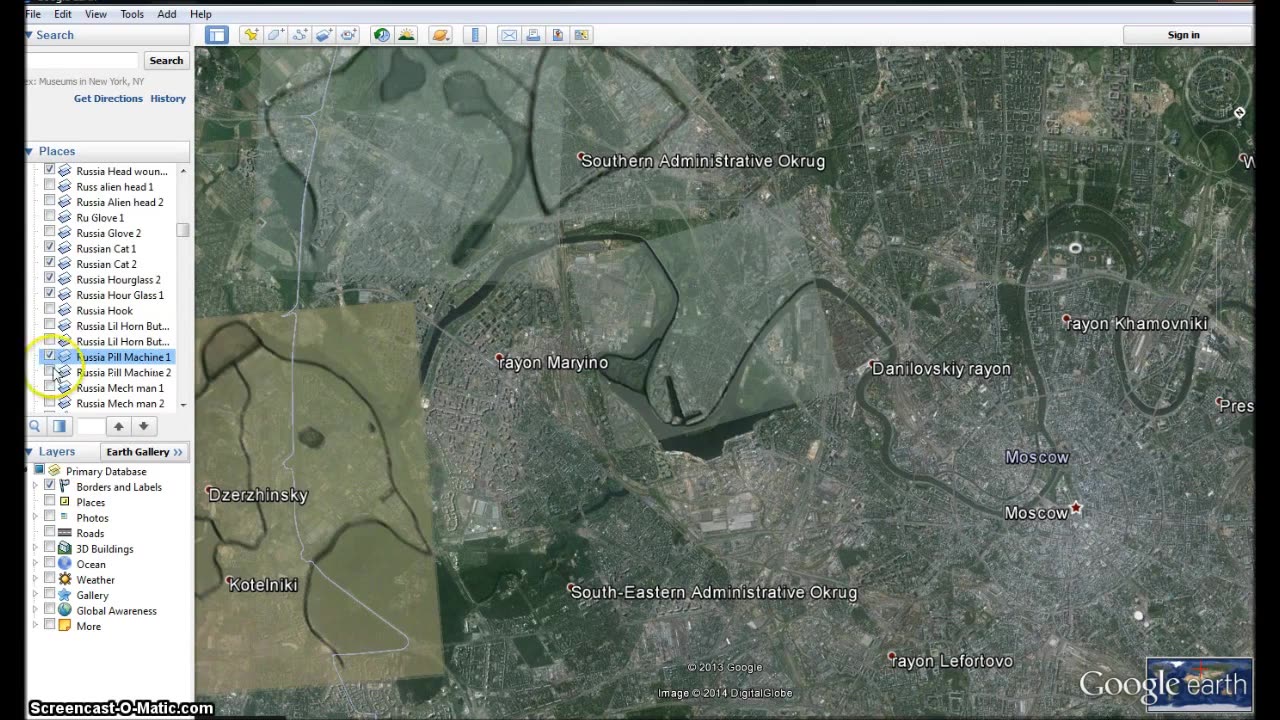
Task: Expand the More layer node
Action: tap(35, 626)
